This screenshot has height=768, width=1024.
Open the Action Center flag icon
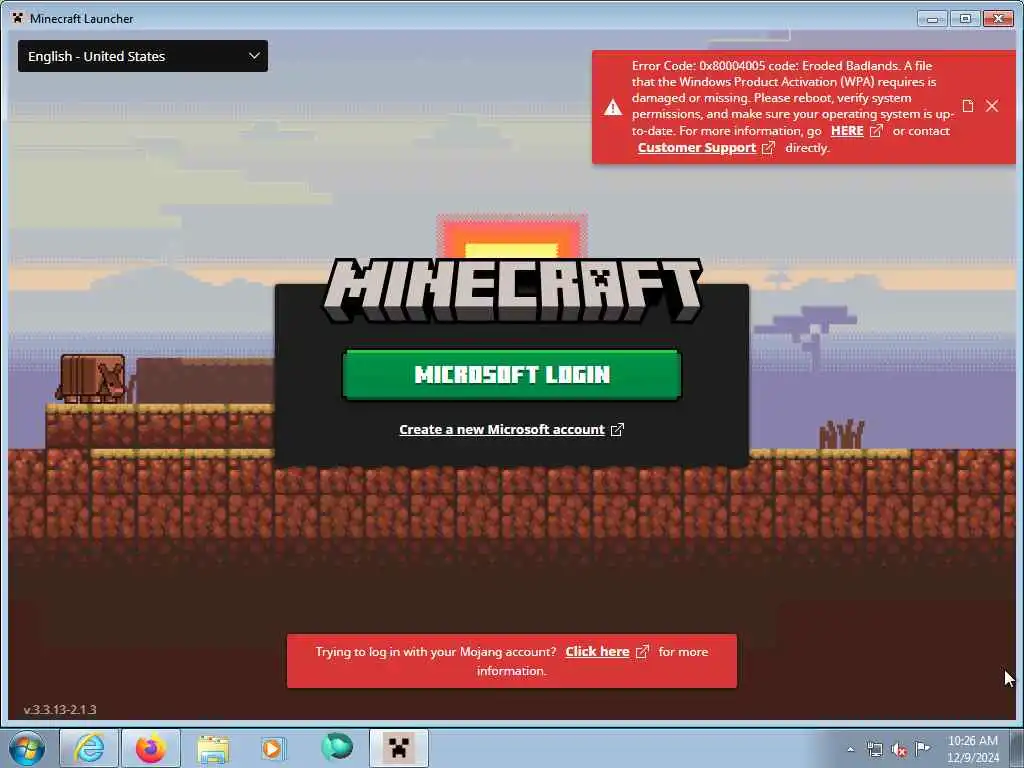923,748
